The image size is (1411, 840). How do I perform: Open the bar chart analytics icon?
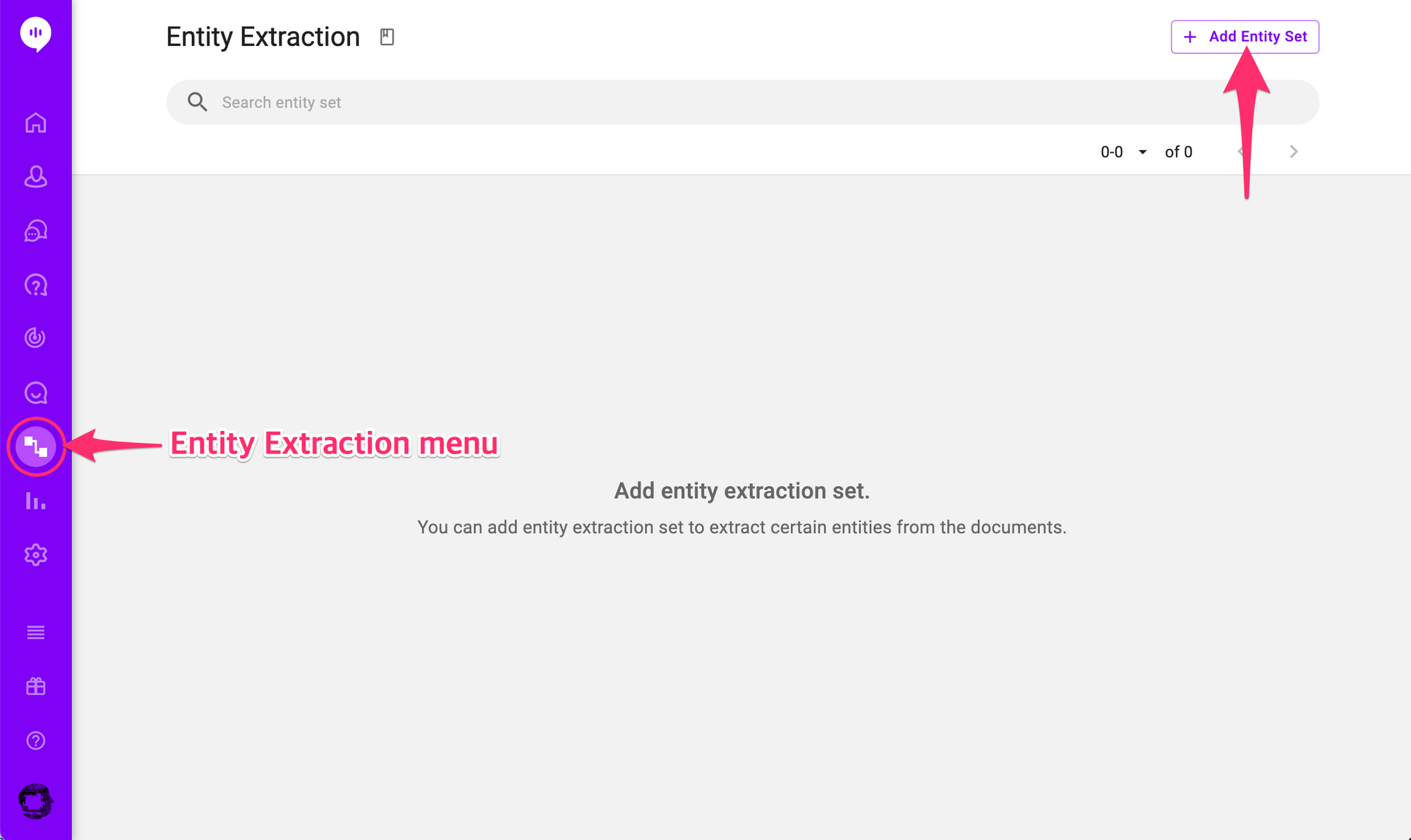tap(35, 501)
